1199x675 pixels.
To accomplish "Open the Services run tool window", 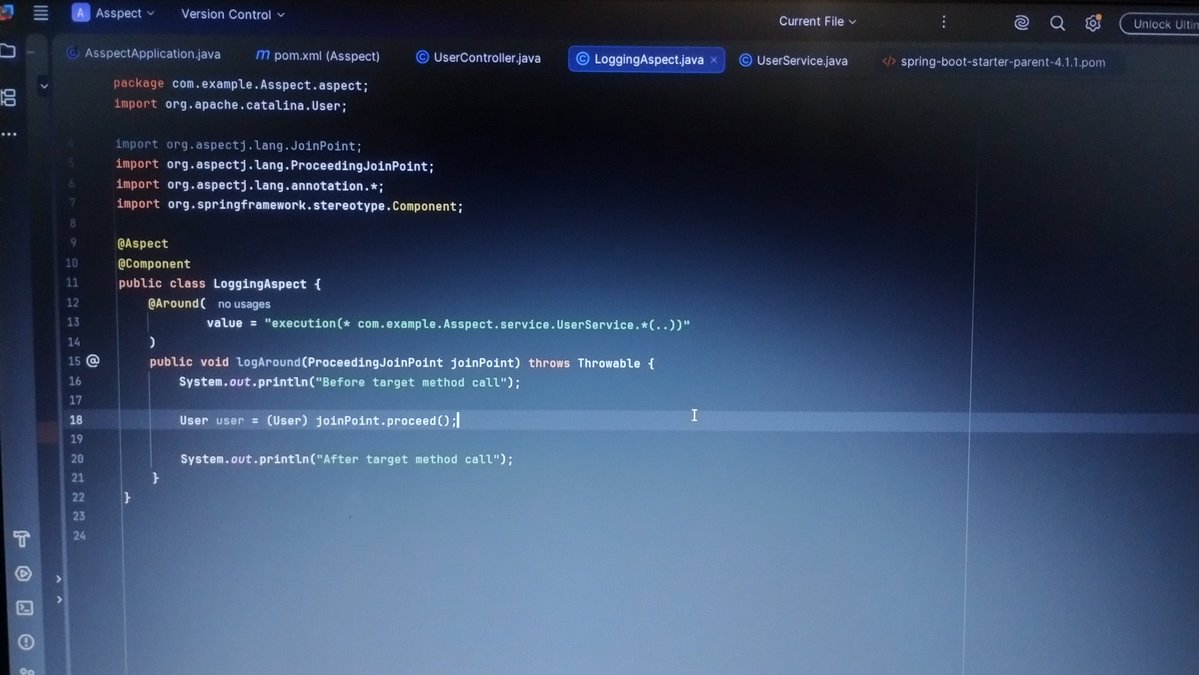I will click(x=23, y=573).
